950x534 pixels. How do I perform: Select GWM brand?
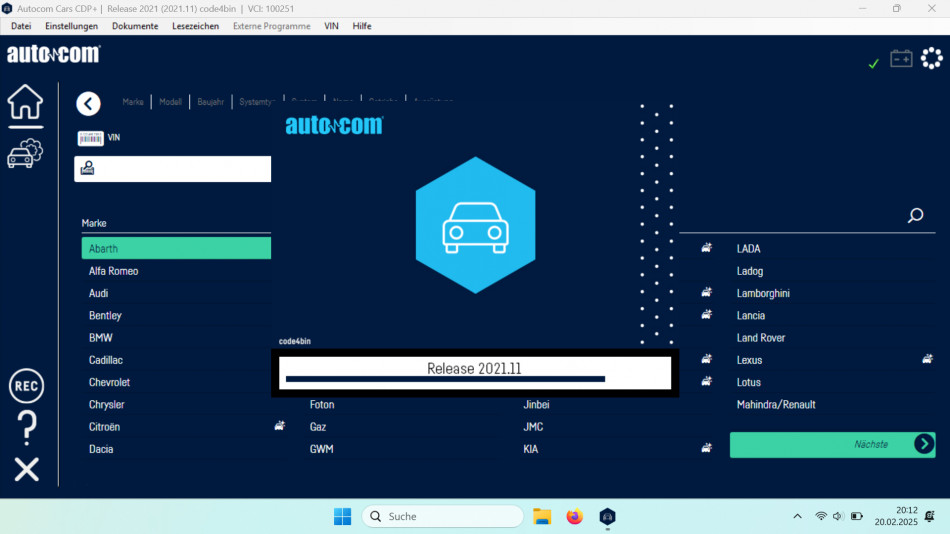pyautogui.click(x=321, y=449)
